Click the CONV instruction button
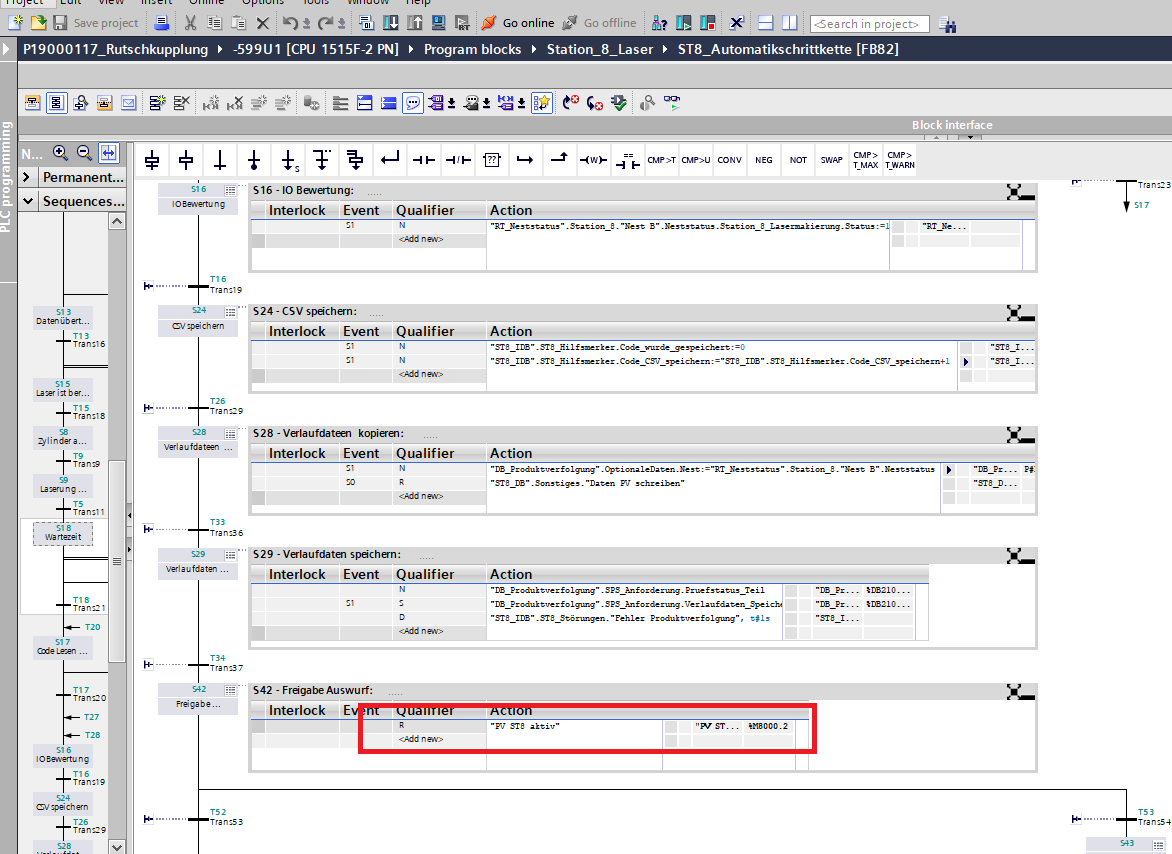Viewport: 1172px width, 854px height. [730, 160]
